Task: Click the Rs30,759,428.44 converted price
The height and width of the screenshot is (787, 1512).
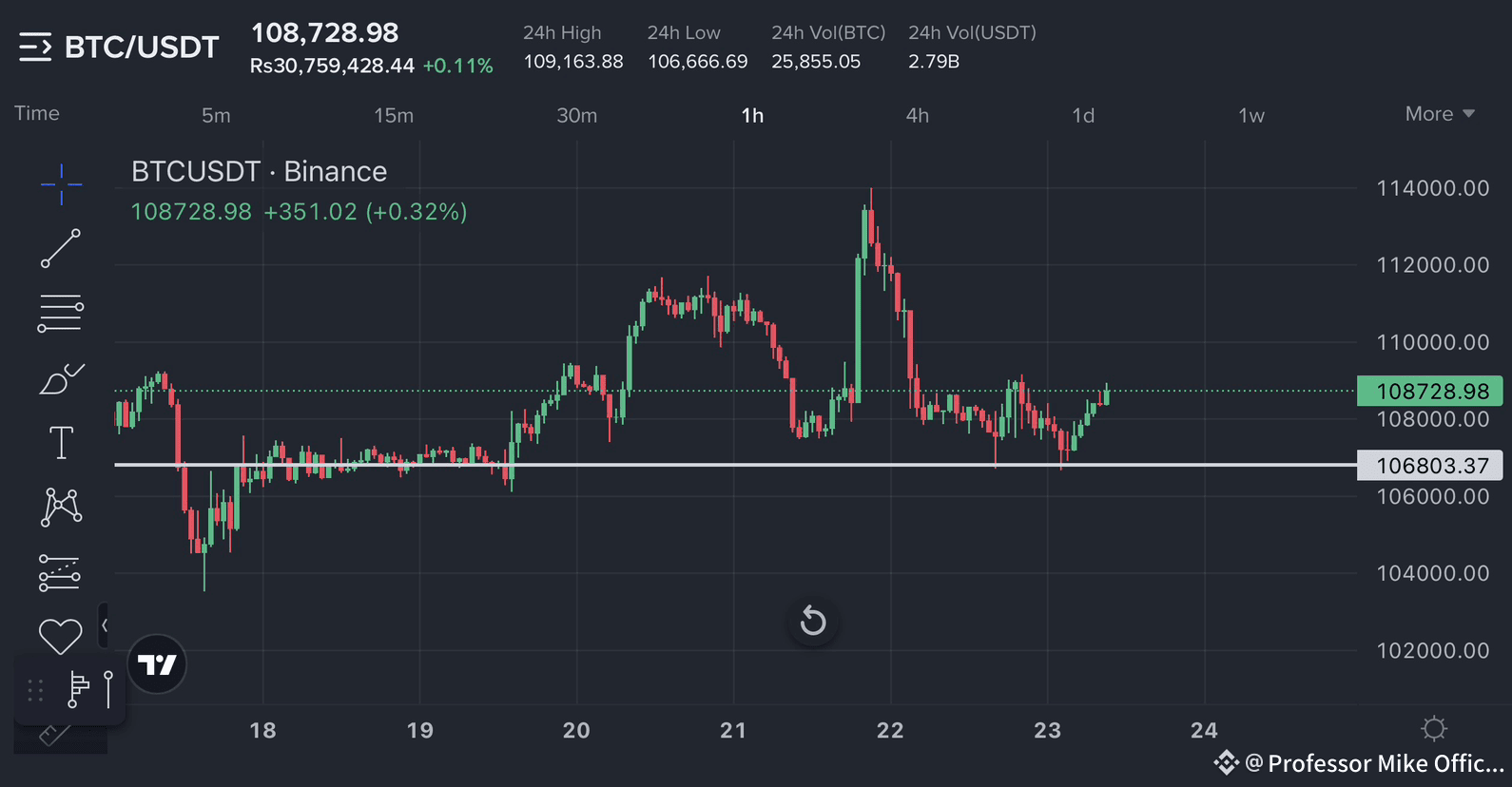Action: tap(332, 66)
